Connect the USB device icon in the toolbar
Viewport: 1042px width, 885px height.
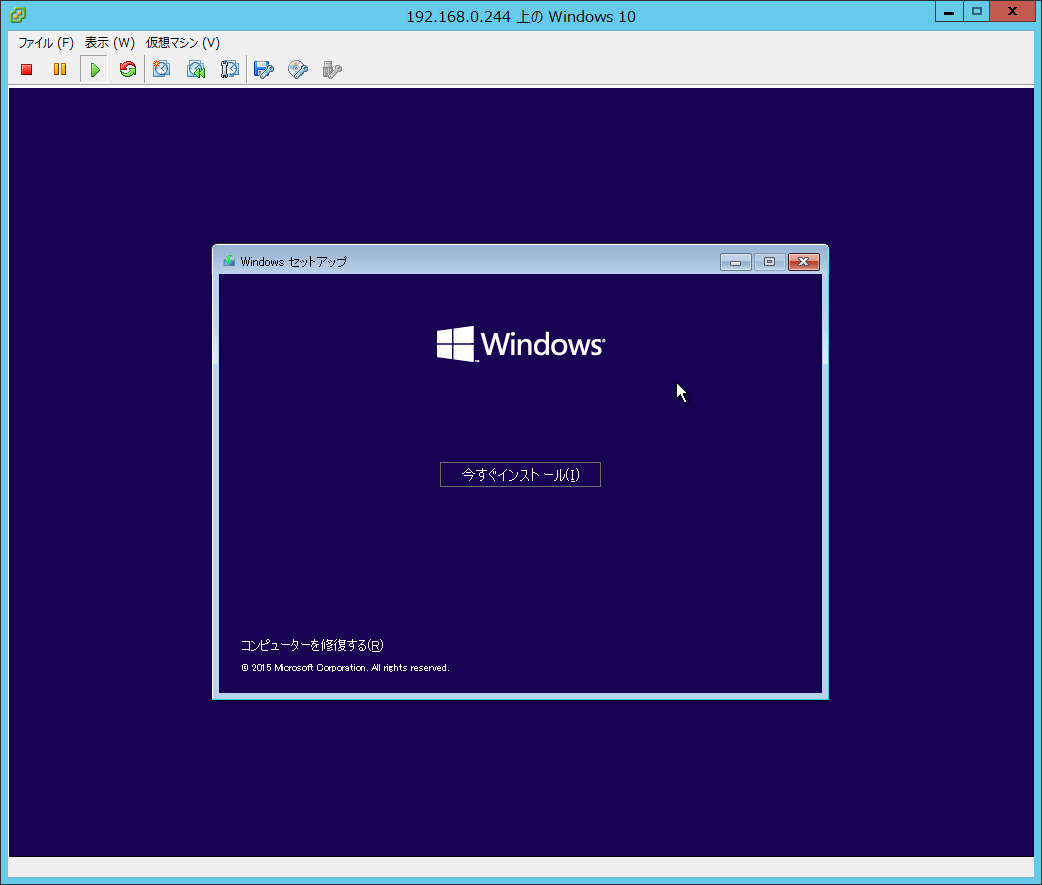[332, 69]
